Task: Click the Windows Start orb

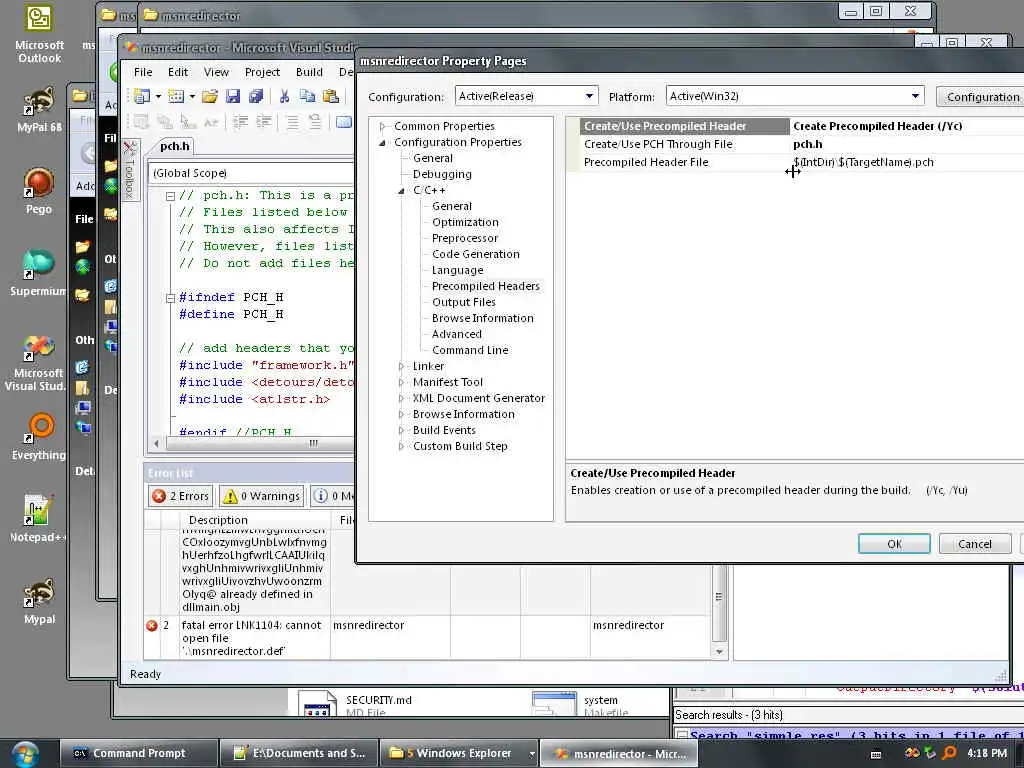Action: pyautogui.click(x=25, y=754)
